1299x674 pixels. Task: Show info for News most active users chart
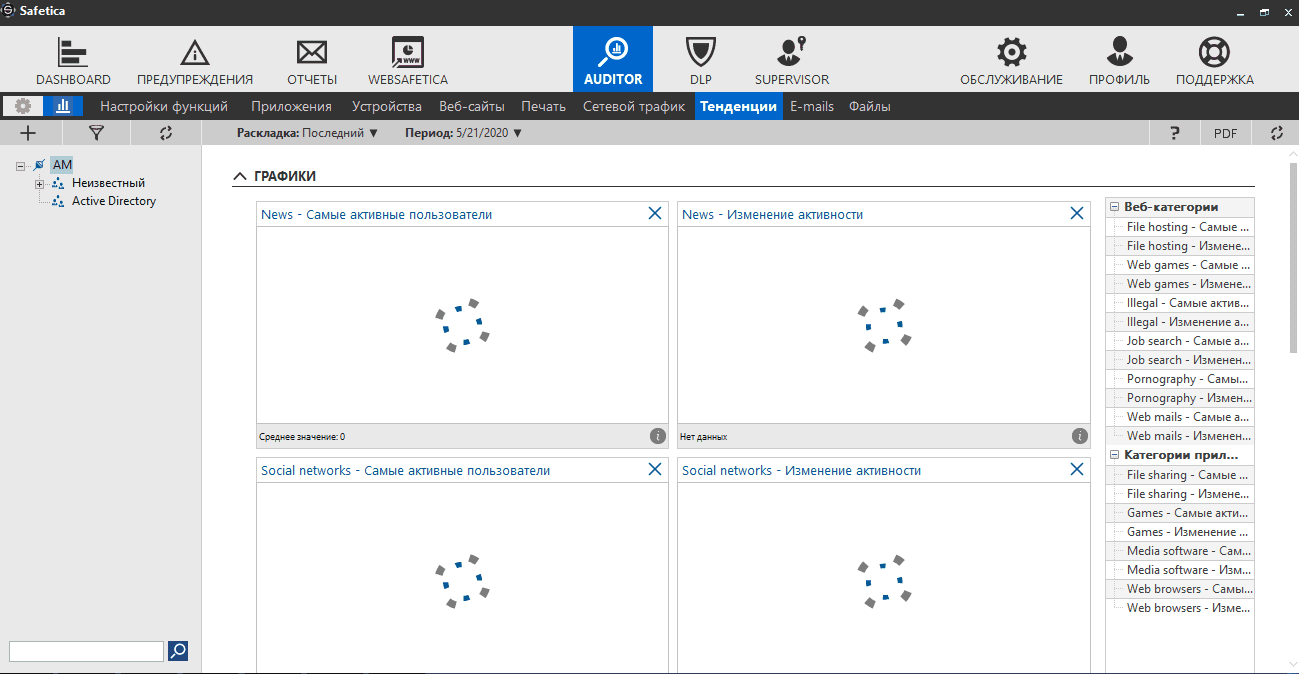[x=657, y=436]
